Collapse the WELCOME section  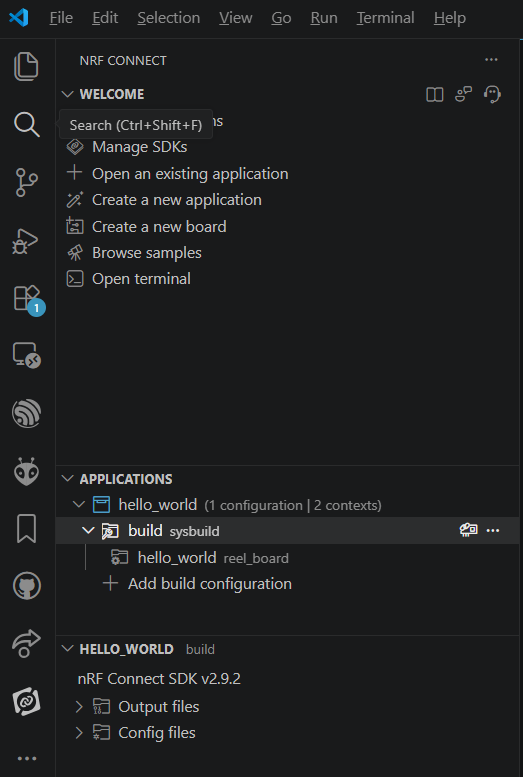tap(68, 94)
